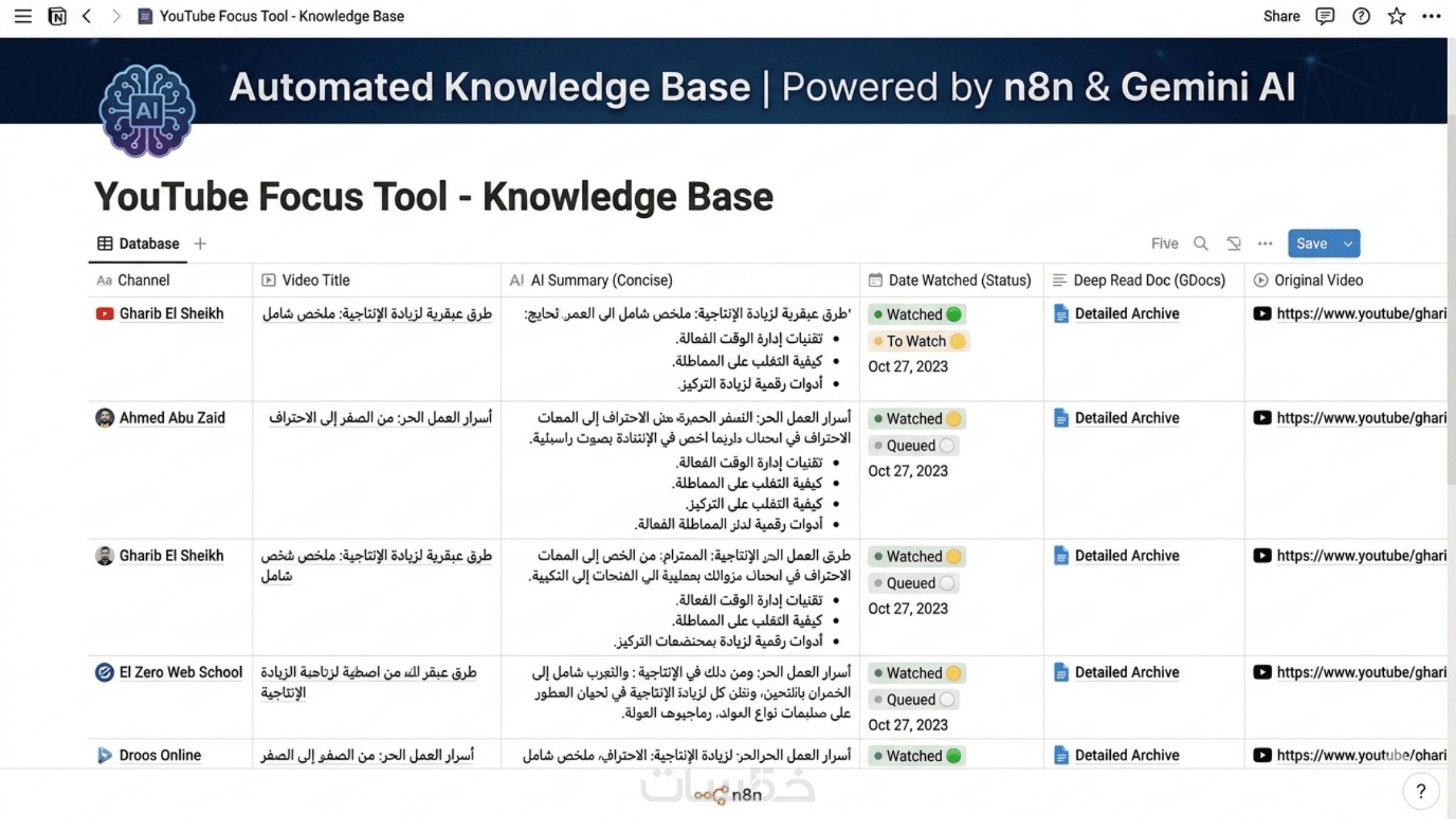Click Share in the top bar
This screenshot has height=819, width=1456.
1281,16
